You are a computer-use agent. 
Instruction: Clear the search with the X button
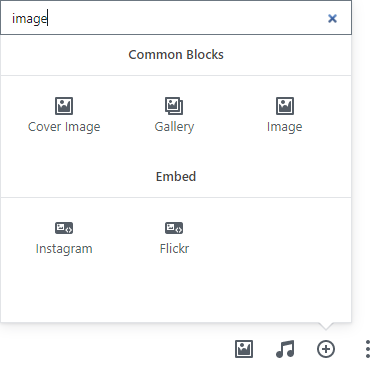pos(332,18)
